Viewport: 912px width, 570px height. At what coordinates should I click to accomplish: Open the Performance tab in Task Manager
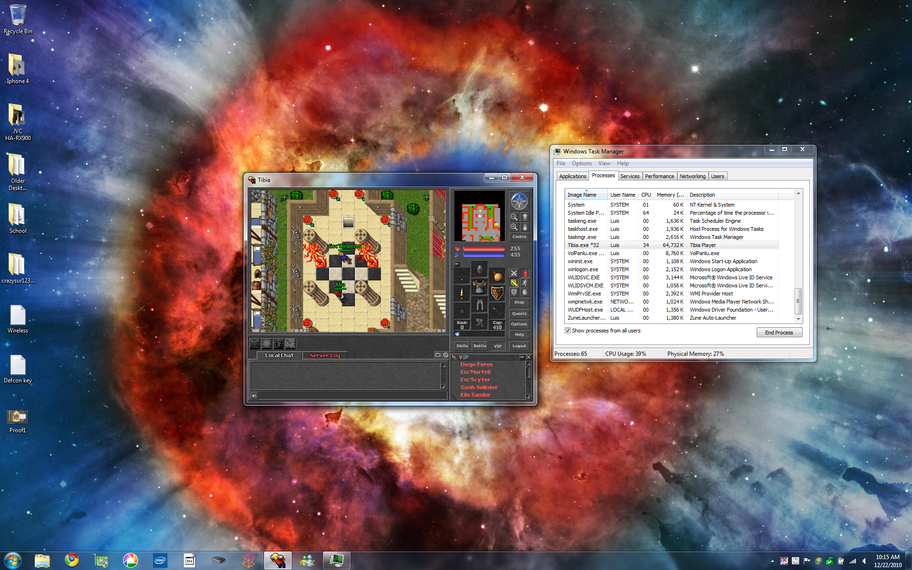(659, 176)
